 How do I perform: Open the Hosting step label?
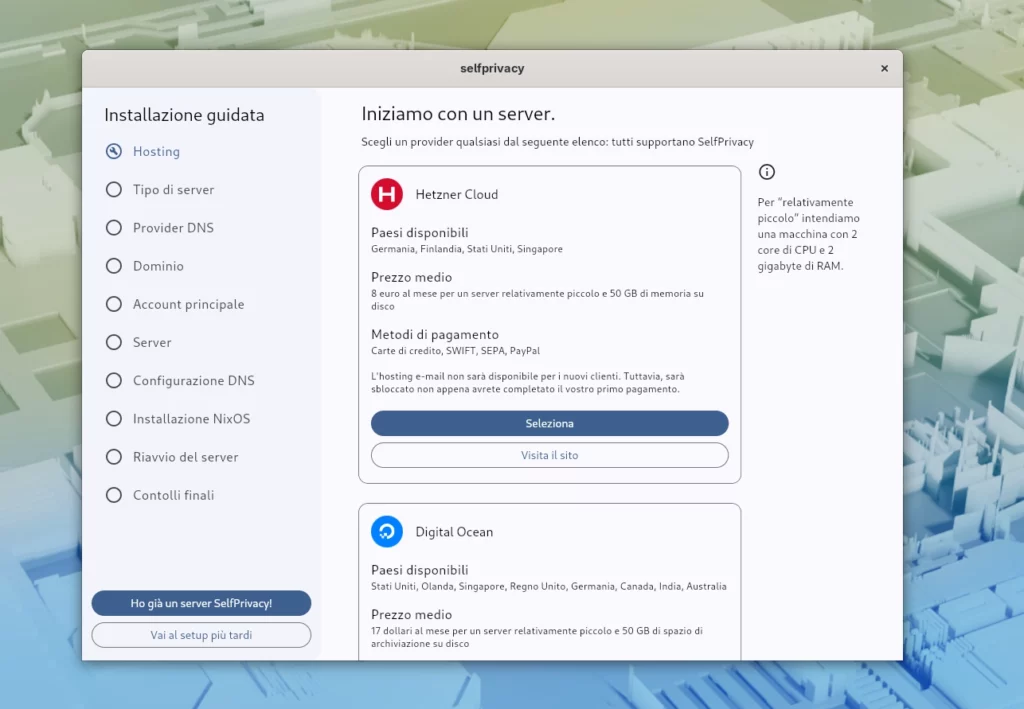coord(156,151)
